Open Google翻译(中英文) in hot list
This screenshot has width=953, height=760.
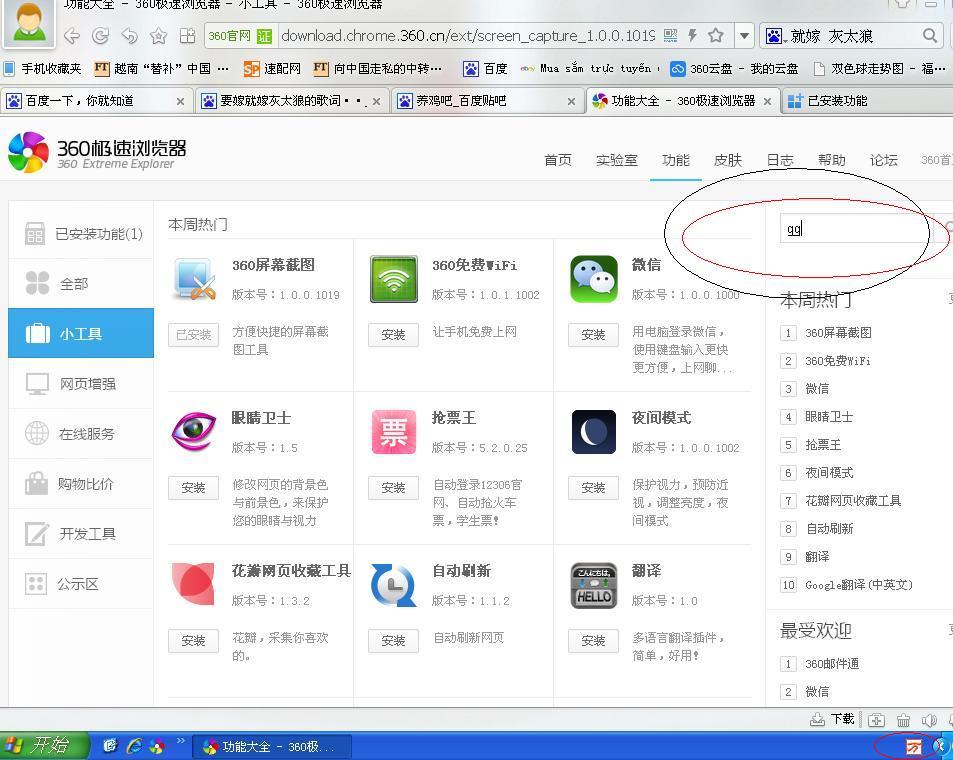[859, 585]
